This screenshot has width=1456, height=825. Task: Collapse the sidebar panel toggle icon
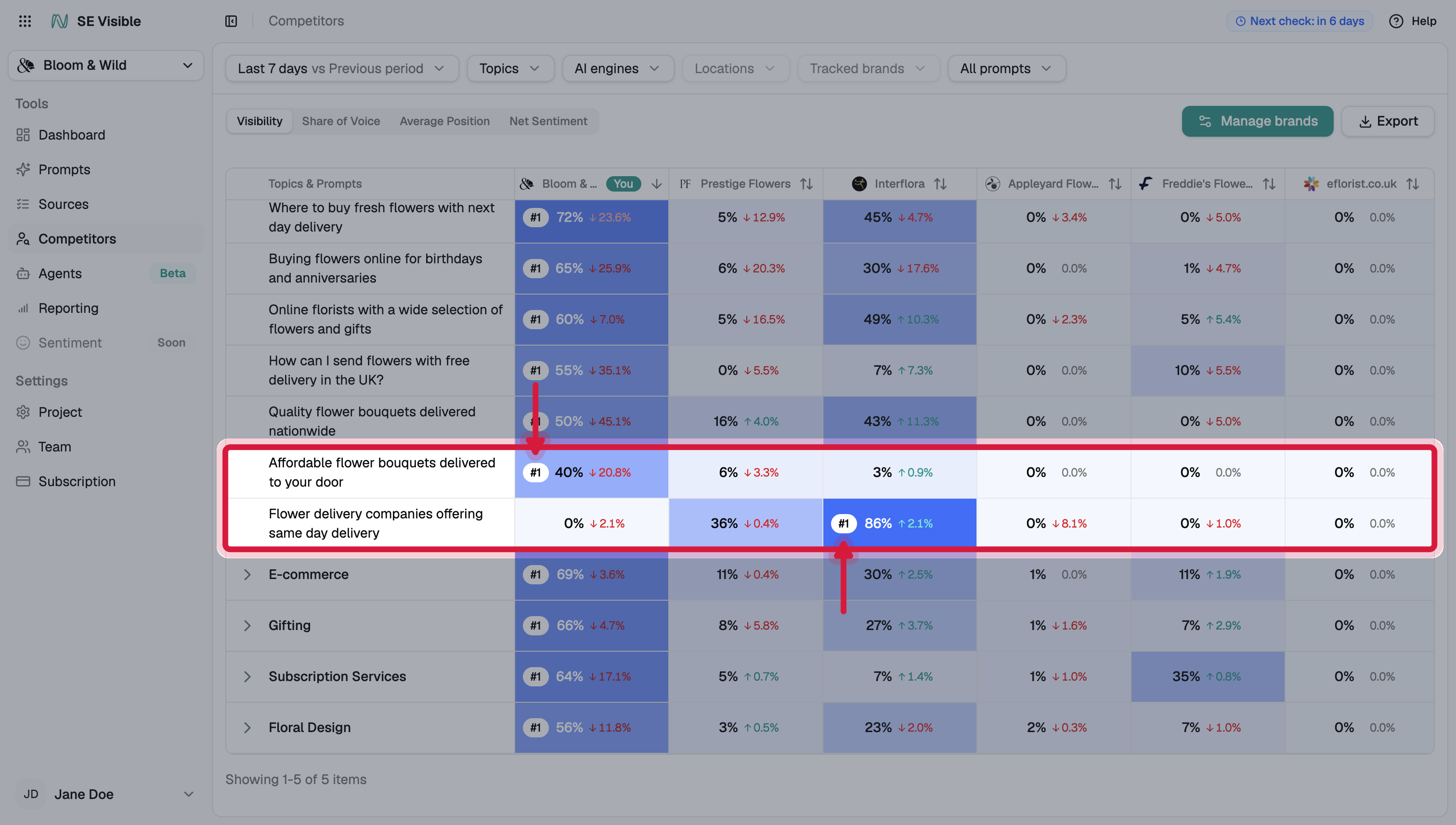click(x=231, y=21)
